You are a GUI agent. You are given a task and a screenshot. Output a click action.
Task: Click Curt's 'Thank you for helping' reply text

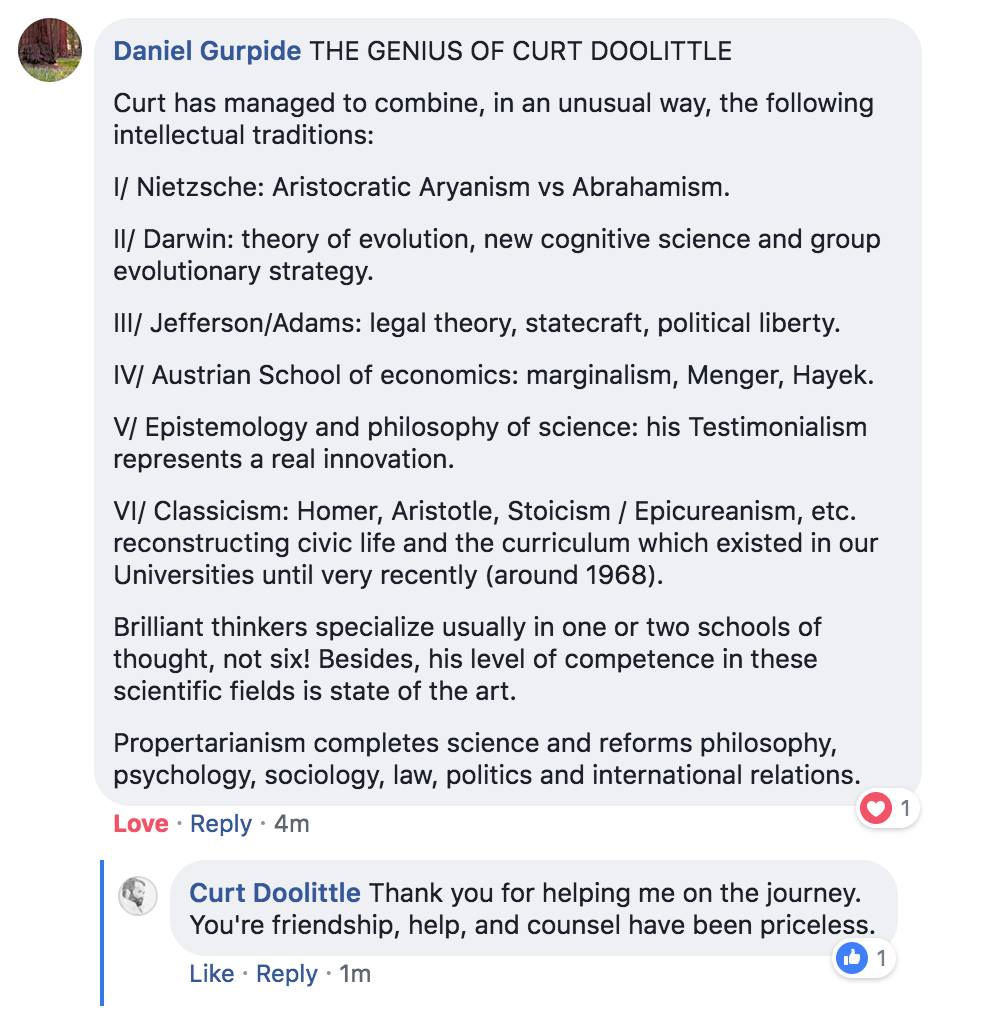pyautogui.click(x=532, y=908)
